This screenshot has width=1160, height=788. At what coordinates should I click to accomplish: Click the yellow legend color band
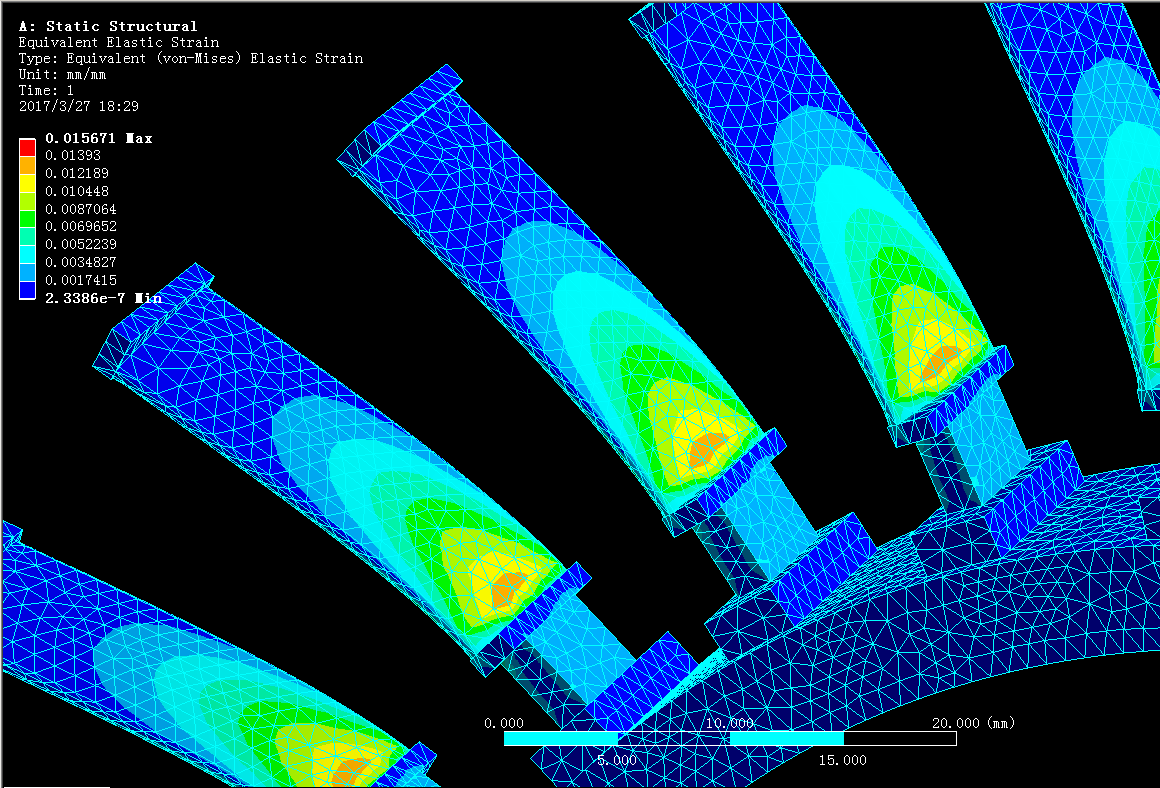point(27,183)
